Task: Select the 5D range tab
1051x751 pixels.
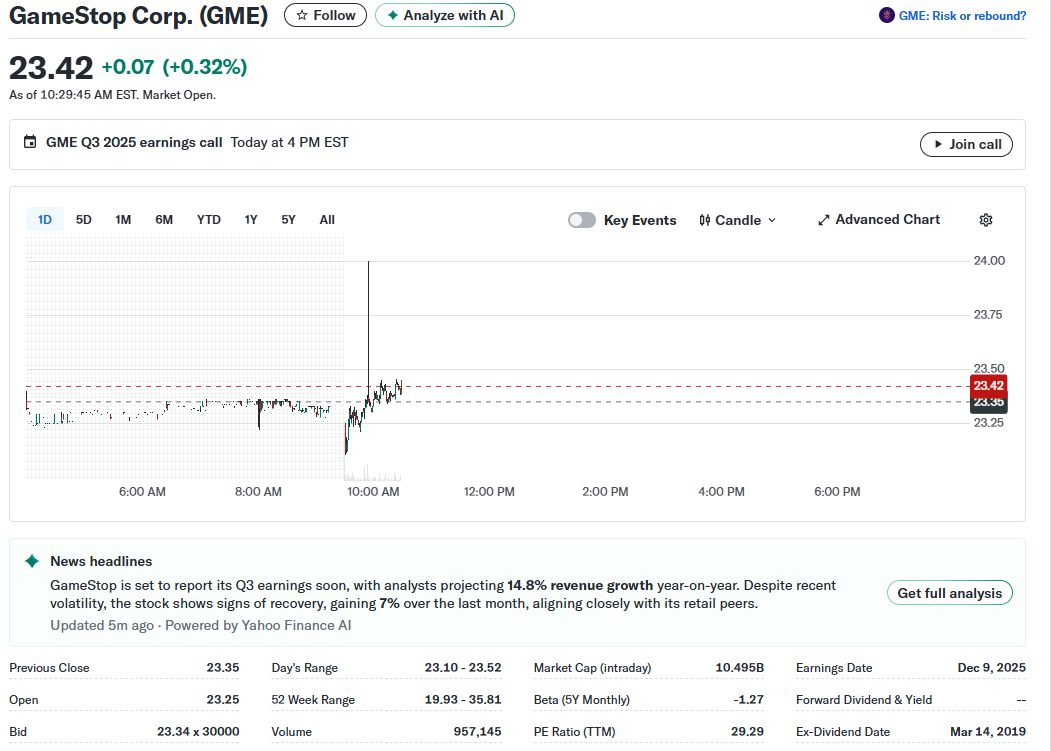Action: coord(84,220)
